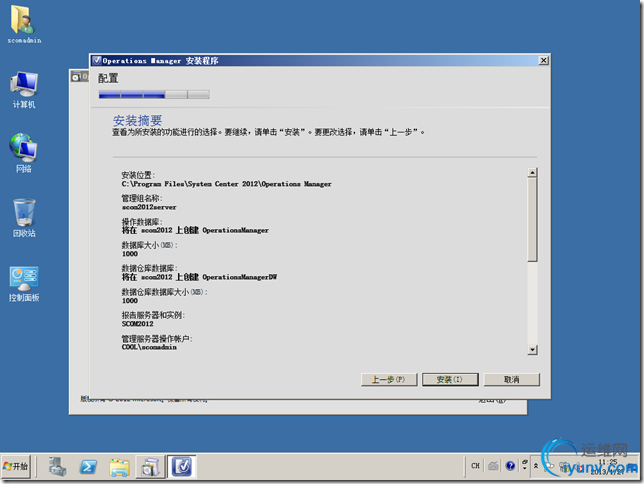
Task: Click the dialog title bar icon
Action: coord(97,60)
